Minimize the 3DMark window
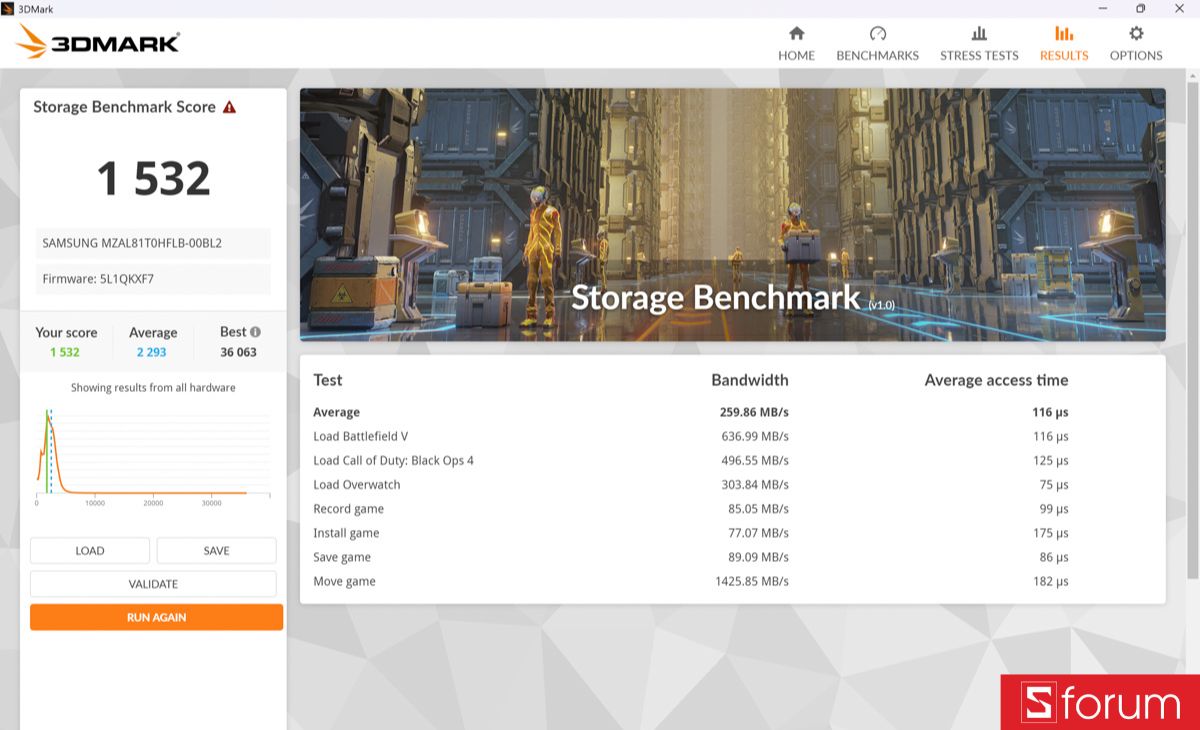Screen dimensions: 1200x730 pyautogui.click(x=1101, y=8)
